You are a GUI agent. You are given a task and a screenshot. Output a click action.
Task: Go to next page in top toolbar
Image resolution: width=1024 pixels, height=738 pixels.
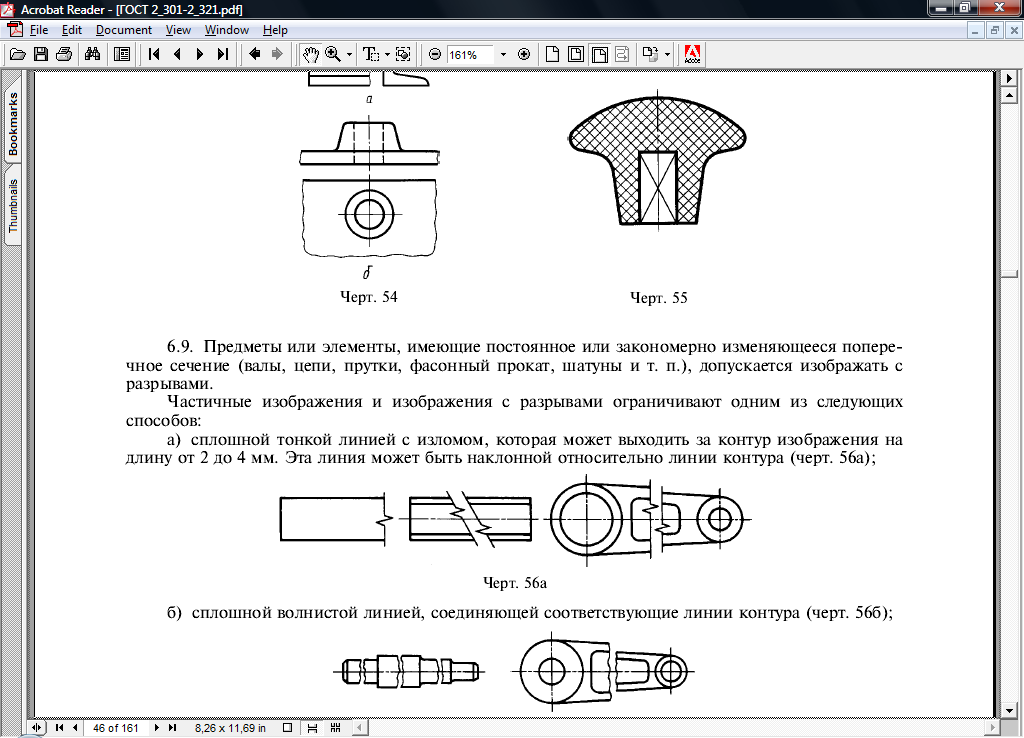pyautogui.click(x=200, y=54)
